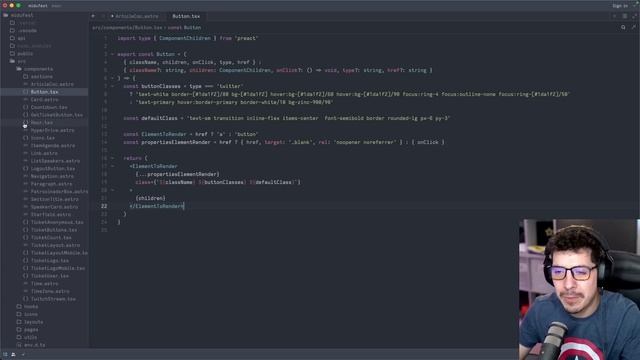Expand the sections folder

(x=42, y=77)
